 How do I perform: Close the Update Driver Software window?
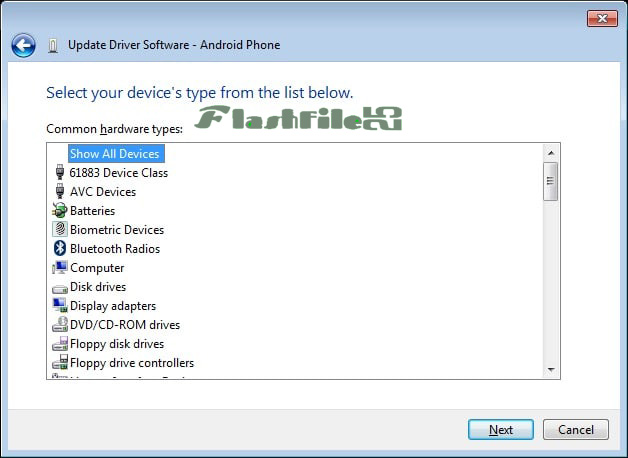tap(602, 18)
